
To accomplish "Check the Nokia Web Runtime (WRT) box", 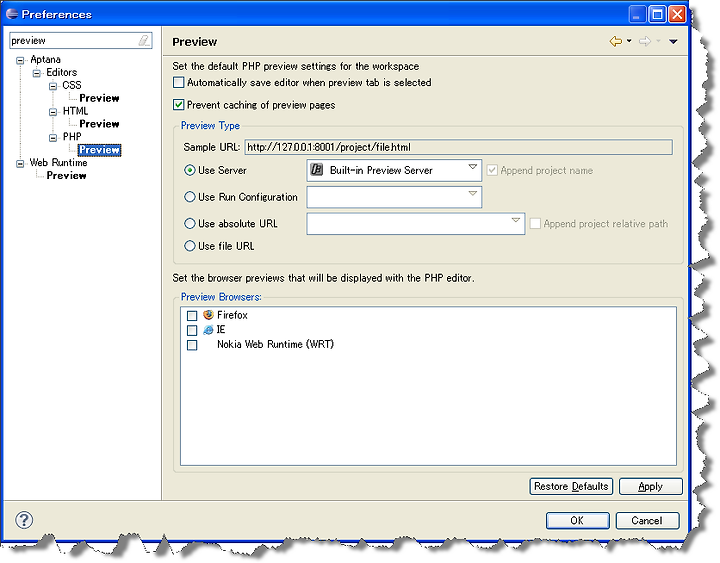I will (192, 345).
